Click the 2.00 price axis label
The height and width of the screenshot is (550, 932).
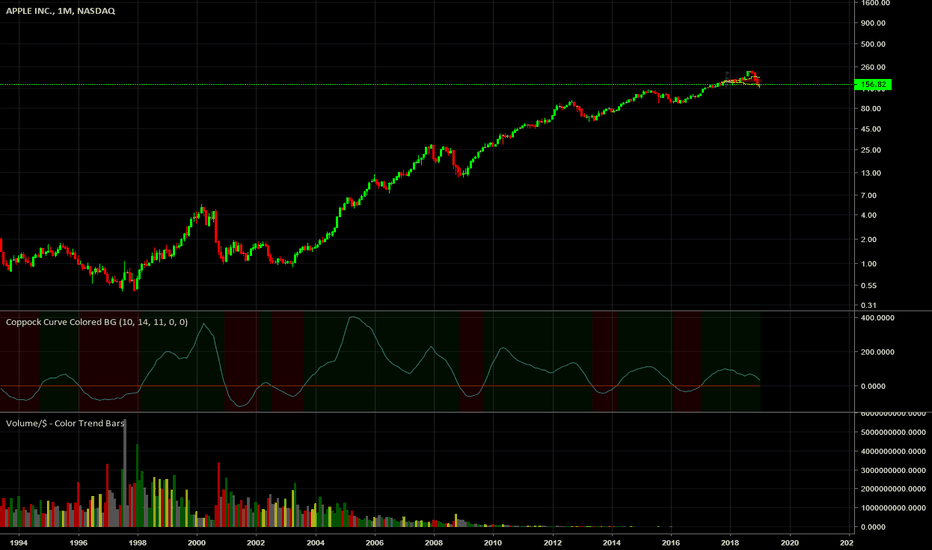(868, 240)
